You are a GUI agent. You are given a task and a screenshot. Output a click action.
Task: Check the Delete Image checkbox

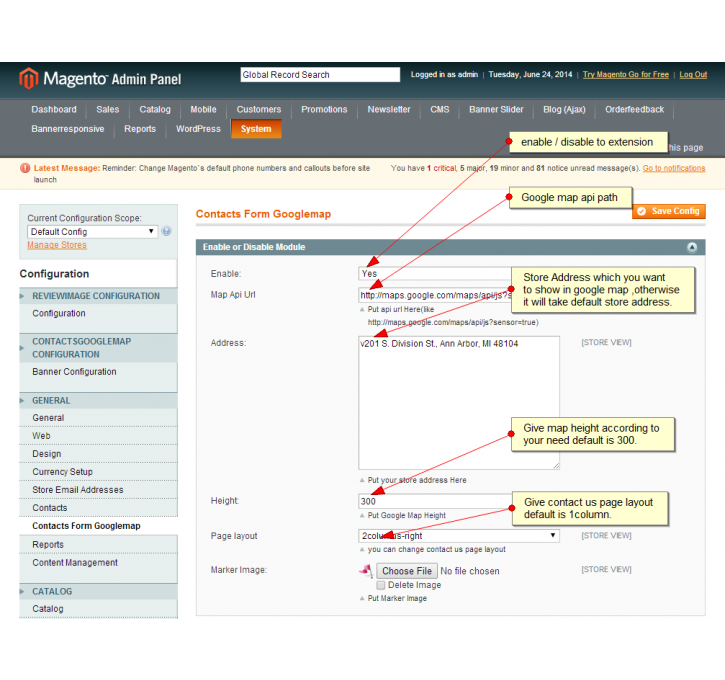tap(381, 585)
